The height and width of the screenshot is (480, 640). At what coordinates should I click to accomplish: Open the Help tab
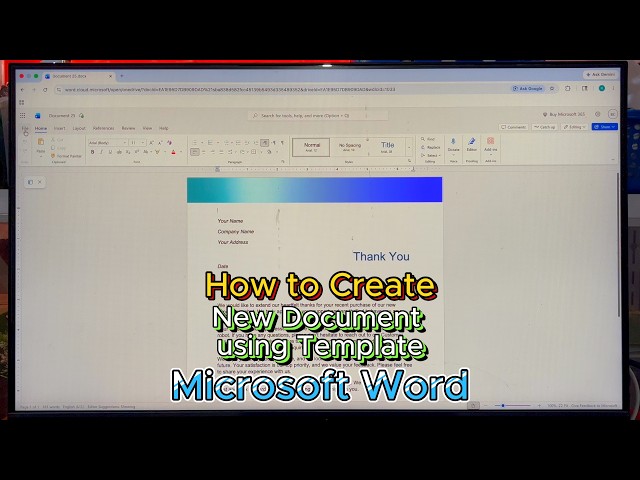click(163, 128)
